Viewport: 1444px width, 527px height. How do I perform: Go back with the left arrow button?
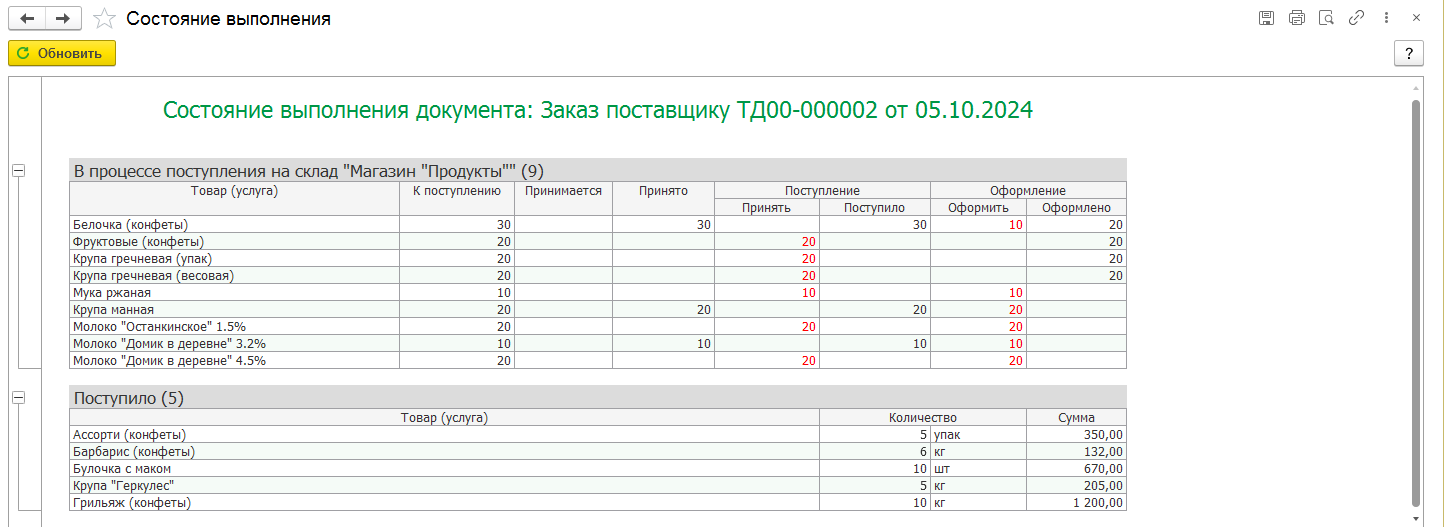click(27, 18)
